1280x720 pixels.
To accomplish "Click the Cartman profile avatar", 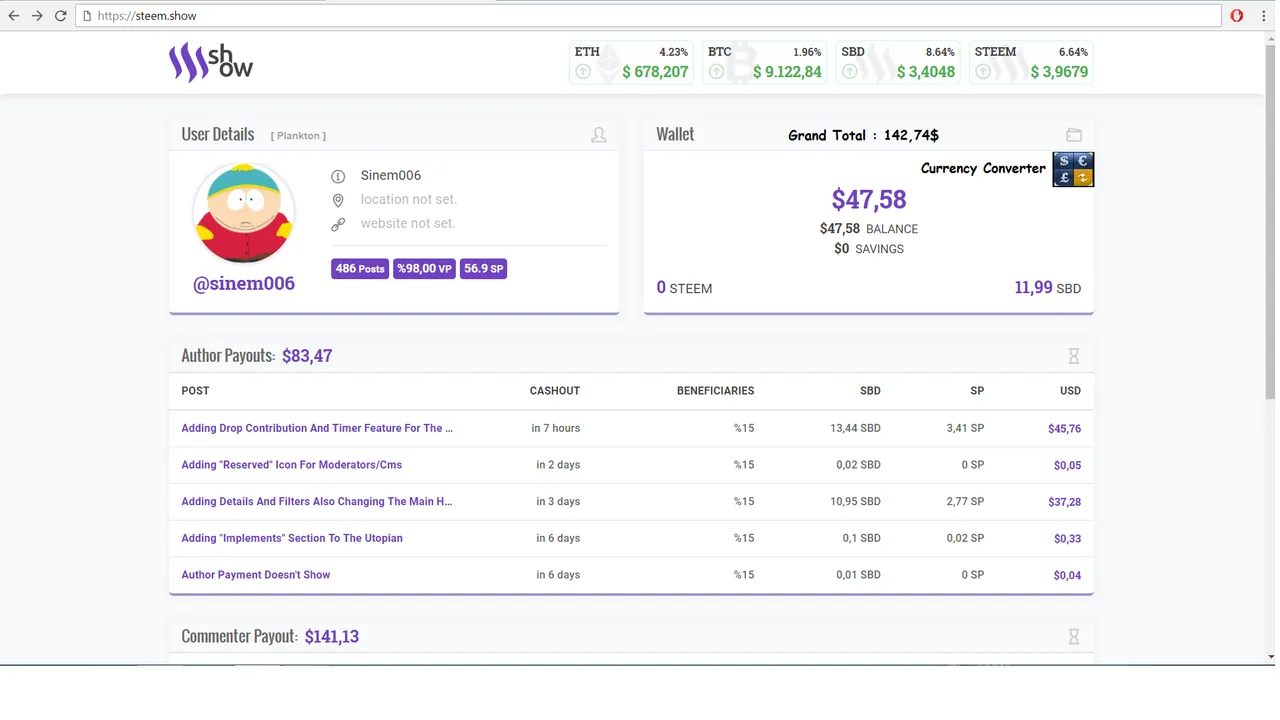I will coord(243,214).
